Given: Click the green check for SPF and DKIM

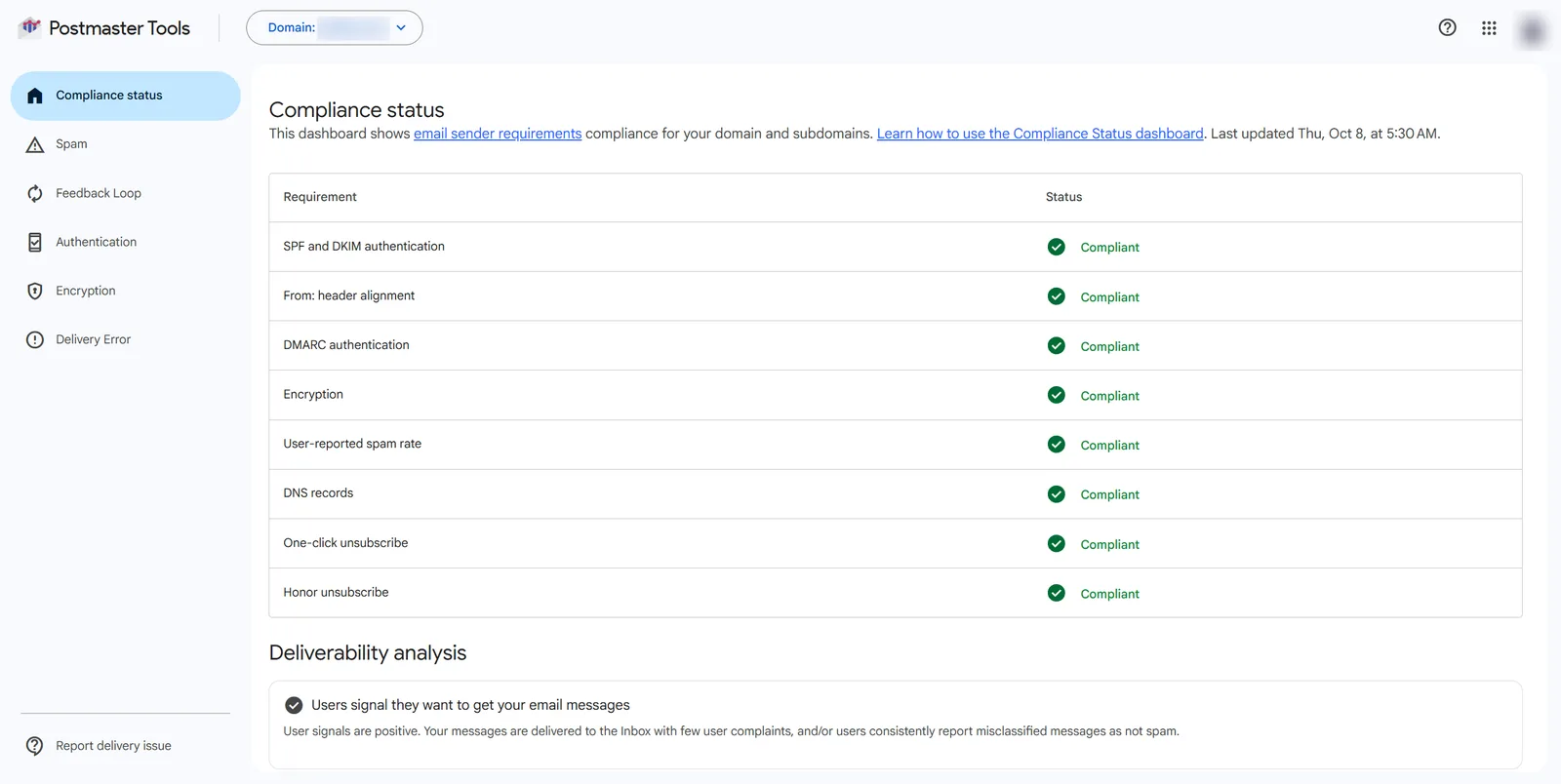Looking at the screenshot, I should pos(1056,247).
